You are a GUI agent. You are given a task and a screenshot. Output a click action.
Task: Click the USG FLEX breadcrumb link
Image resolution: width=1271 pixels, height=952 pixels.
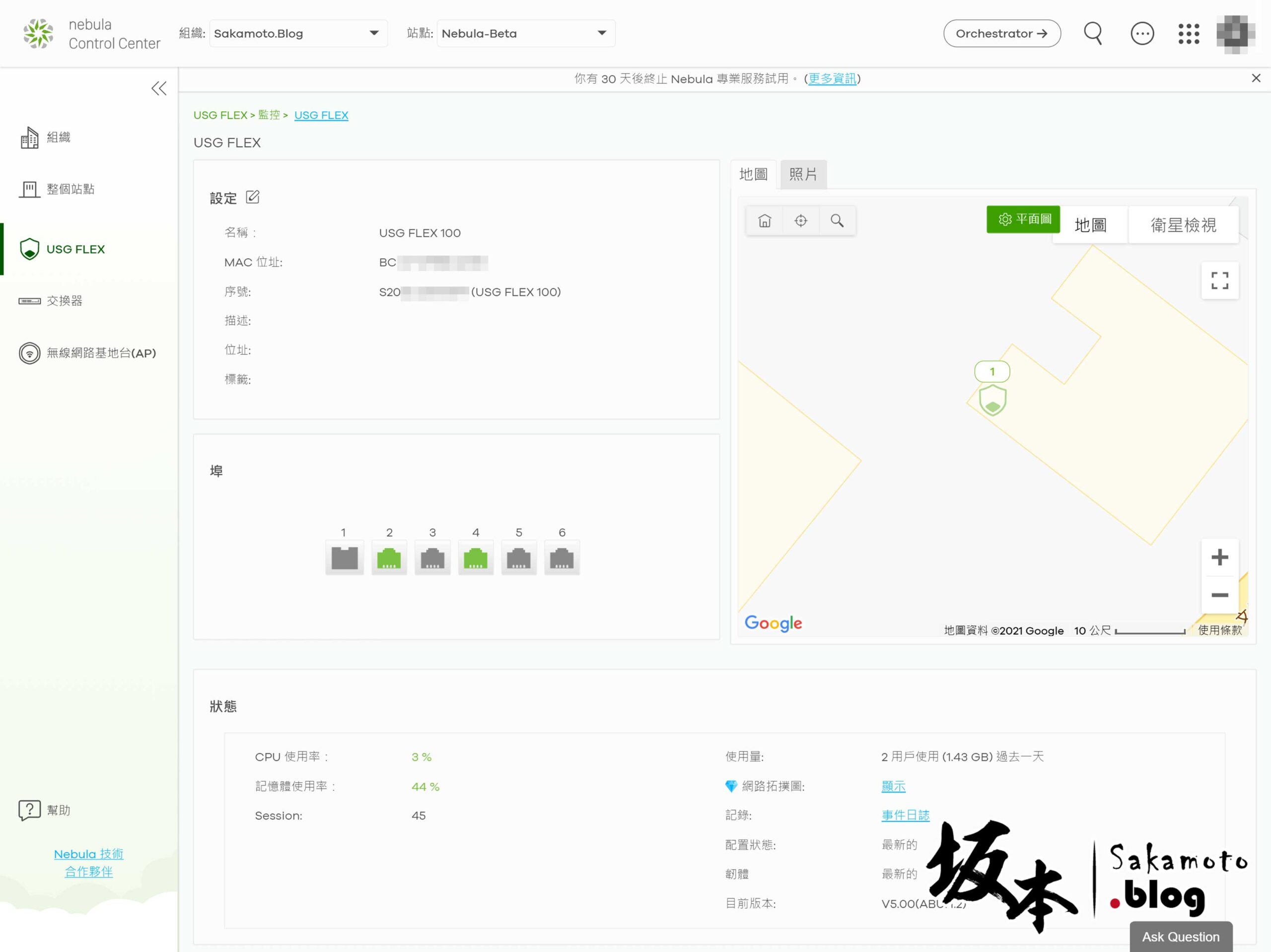point(321,115)
